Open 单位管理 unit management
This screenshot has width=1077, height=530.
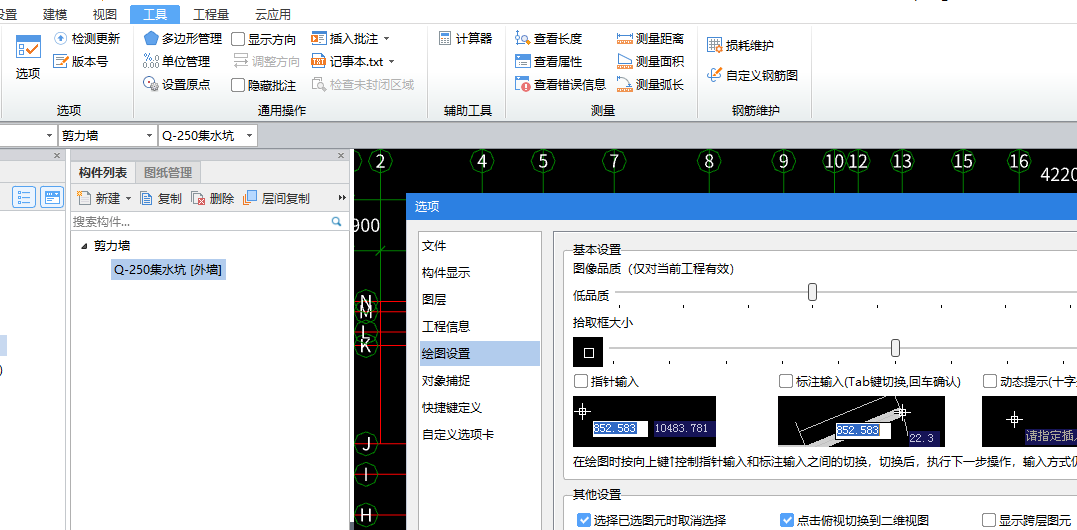click(x=176, y=61)
